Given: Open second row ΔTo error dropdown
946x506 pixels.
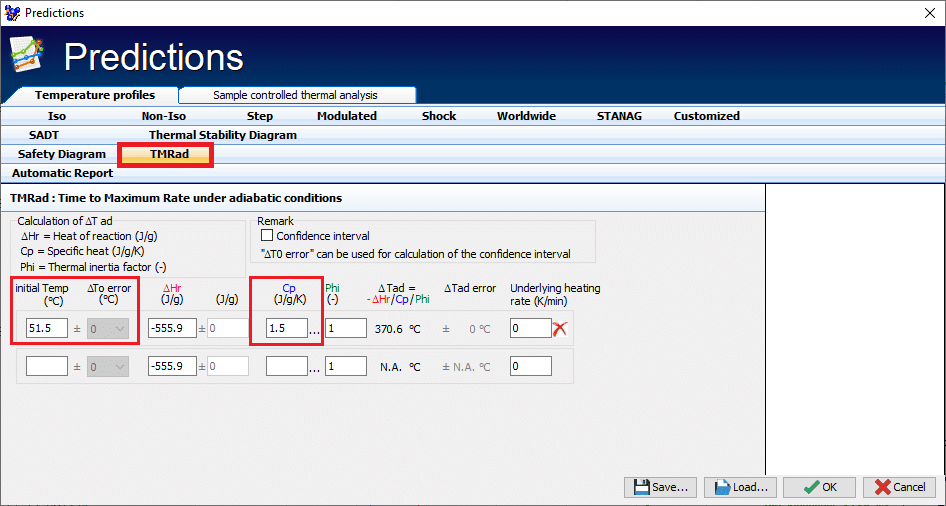Looking at the screenshot, I should (x=108, y=367).
